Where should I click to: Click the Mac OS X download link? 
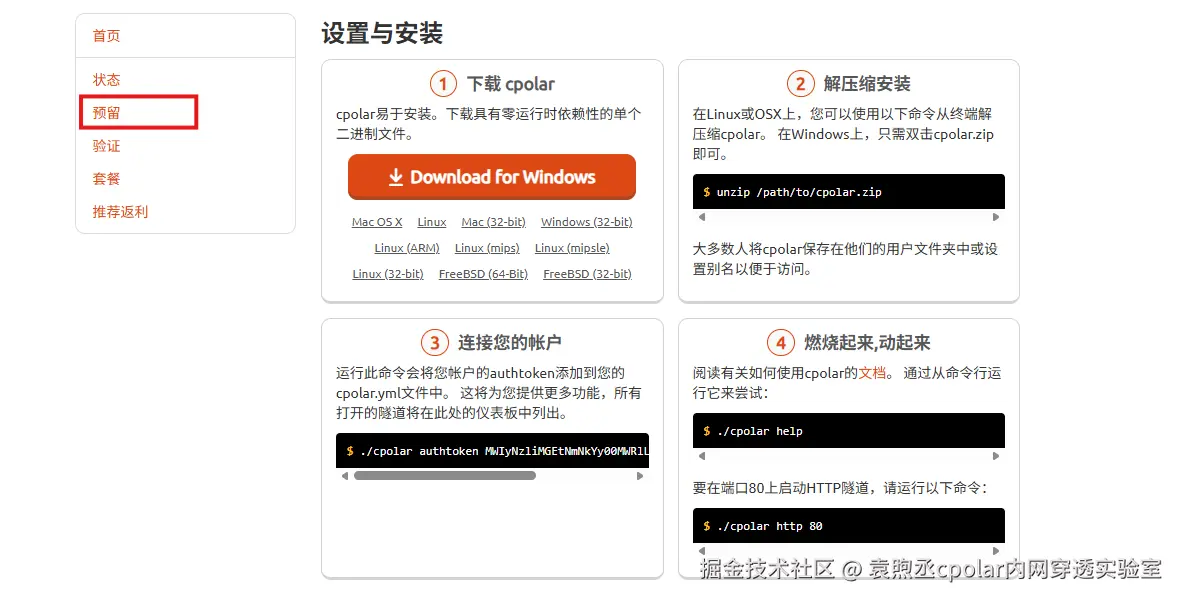[377, 222]
